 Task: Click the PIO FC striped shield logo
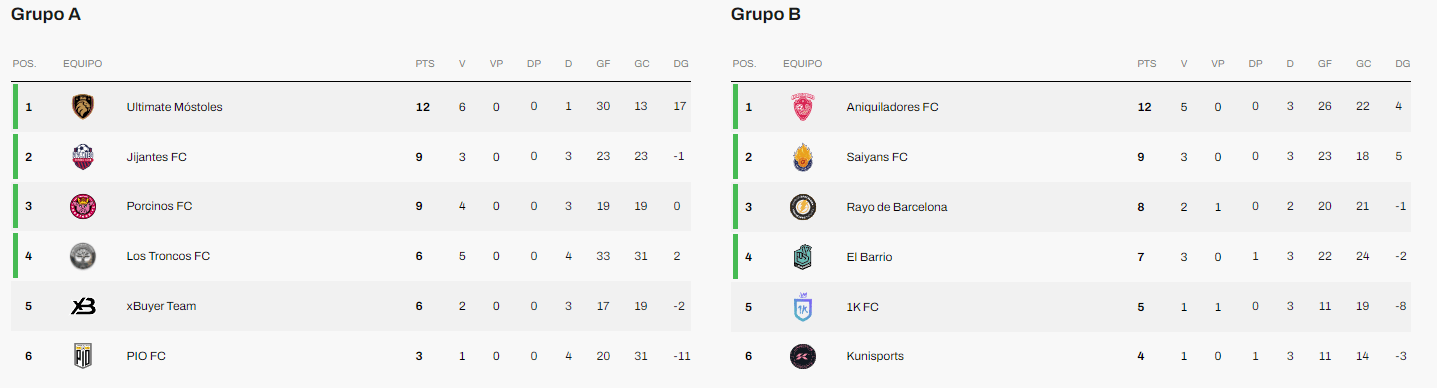83,356
